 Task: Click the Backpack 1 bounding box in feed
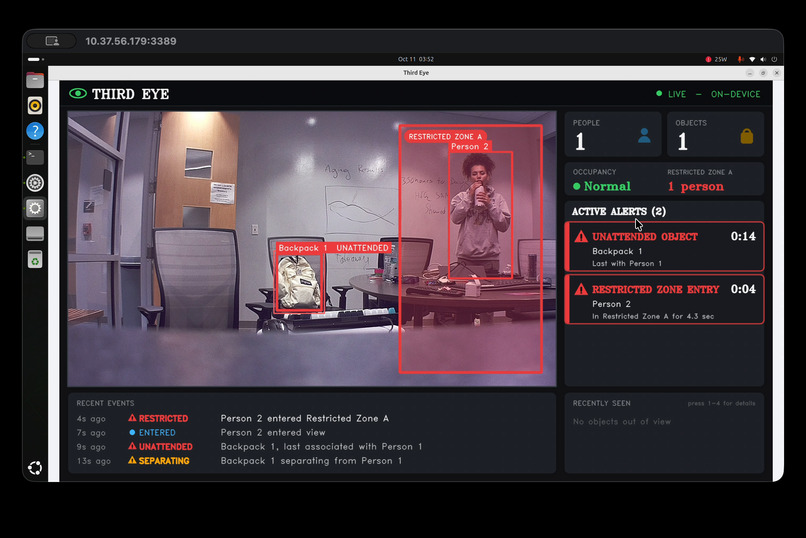click(300, 283)
